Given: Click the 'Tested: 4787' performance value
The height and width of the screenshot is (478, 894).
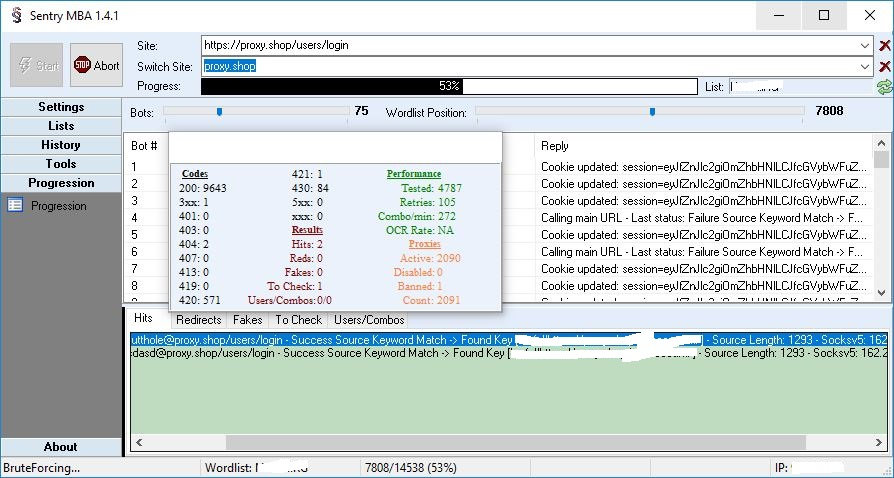Looking at the screenshot, I should coord(432,188).
